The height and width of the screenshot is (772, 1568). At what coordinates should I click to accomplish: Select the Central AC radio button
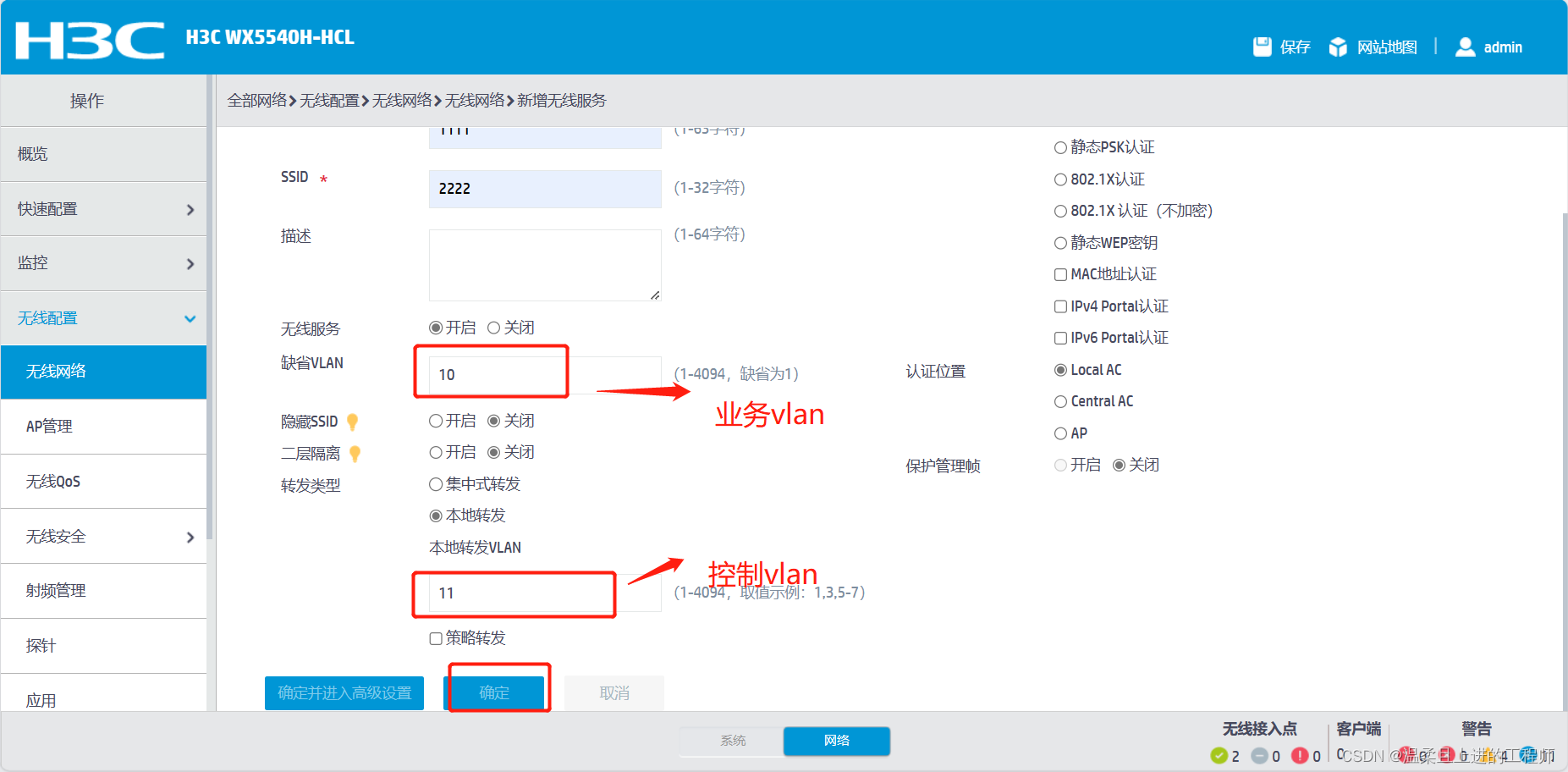pos(1060,401)
